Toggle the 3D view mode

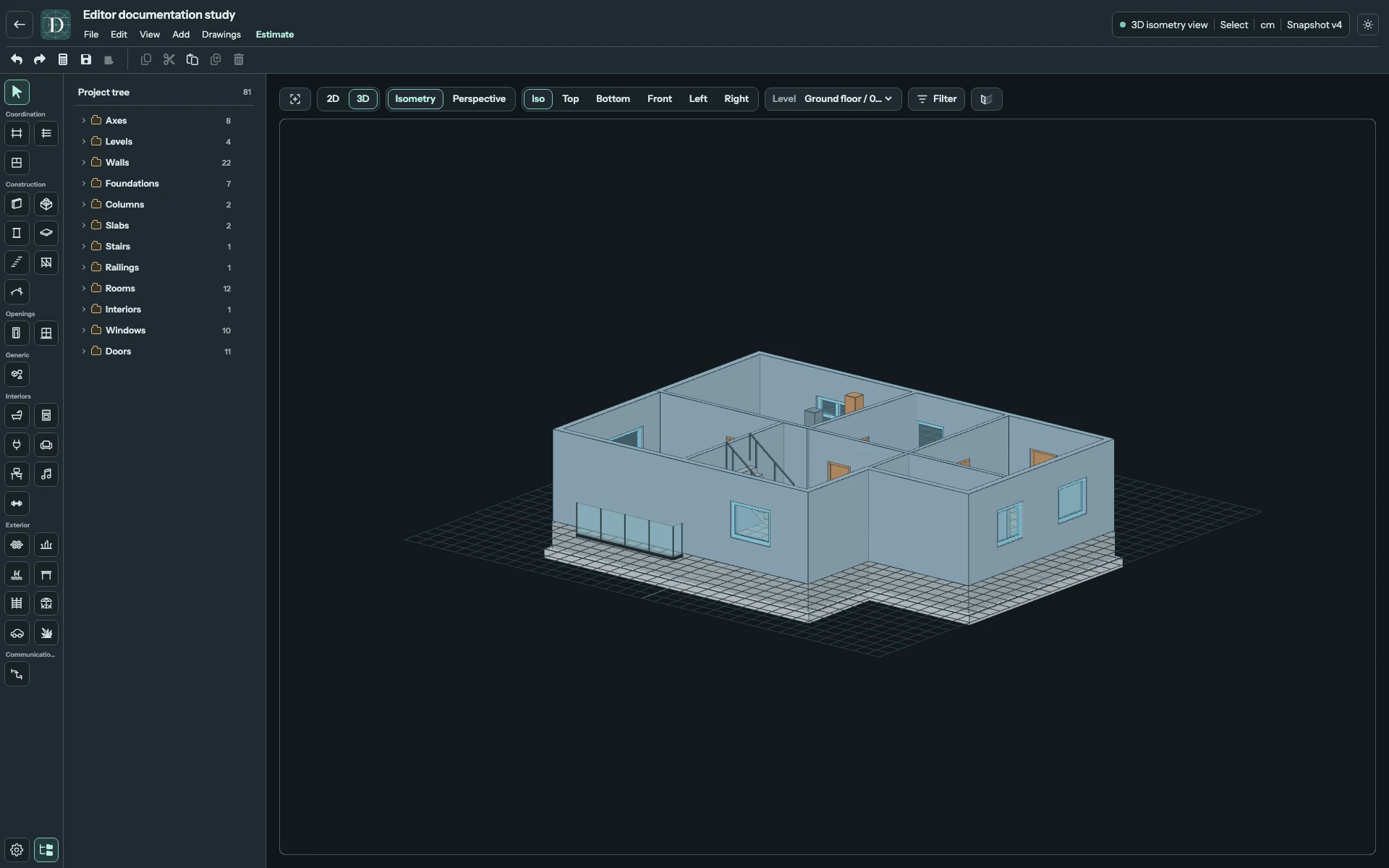(363, 99)
